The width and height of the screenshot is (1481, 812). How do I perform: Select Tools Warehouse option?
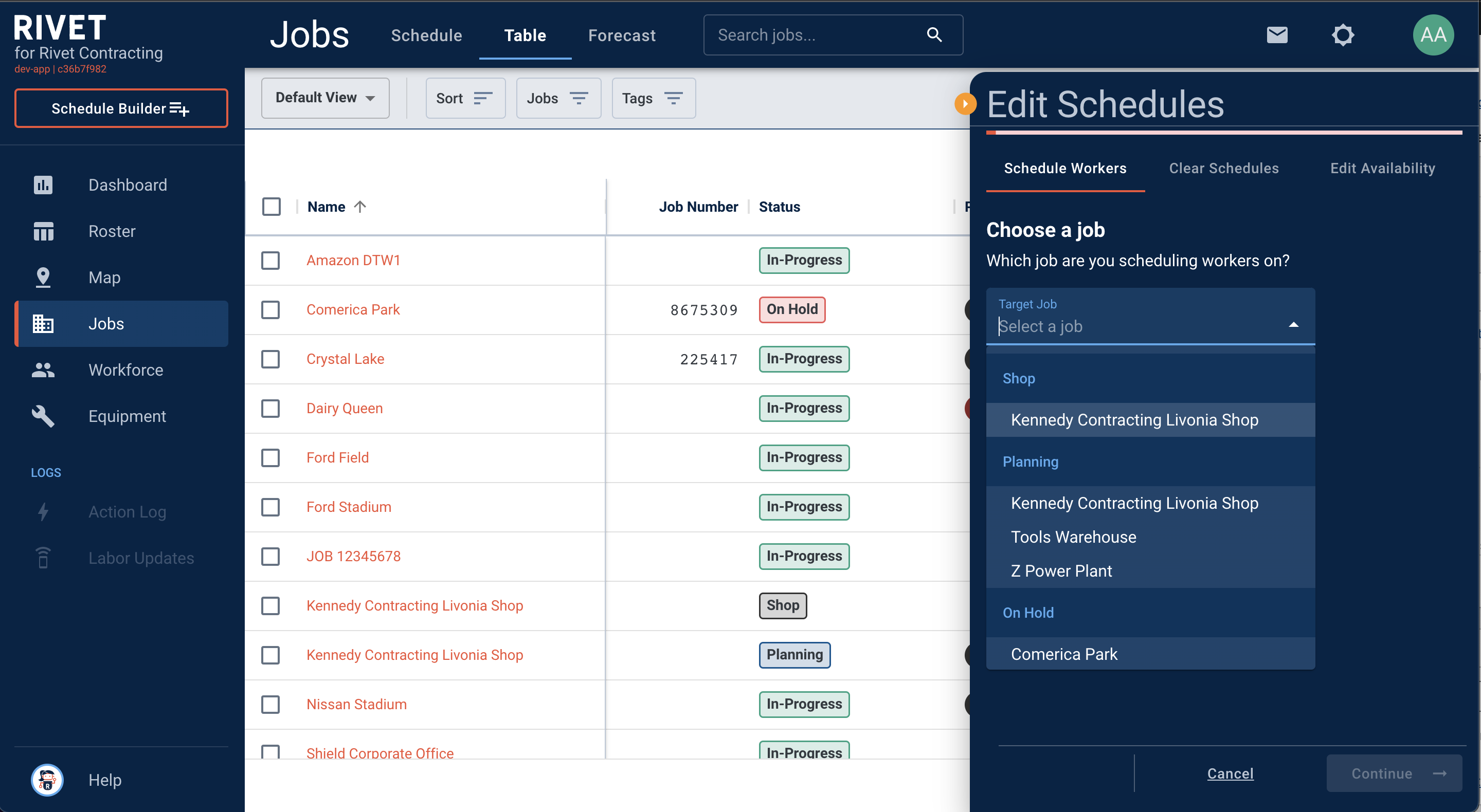tap(1150, 538)
